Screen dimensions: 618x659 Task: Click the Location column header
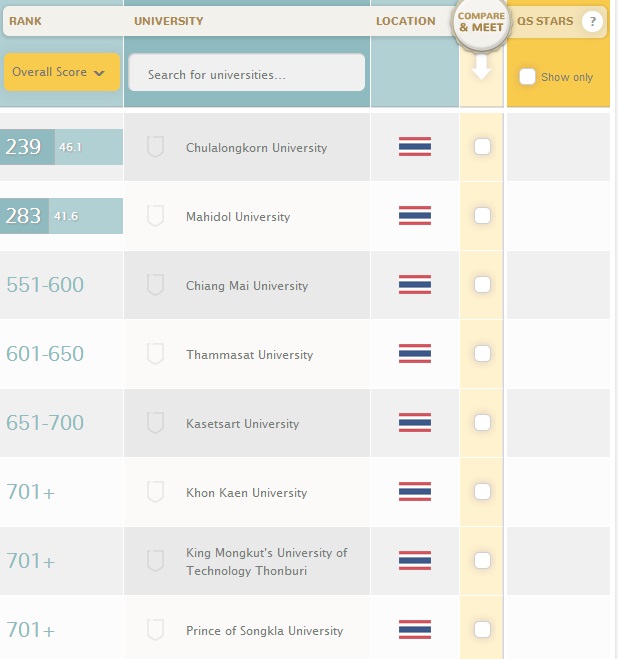(x=405, y=21)
